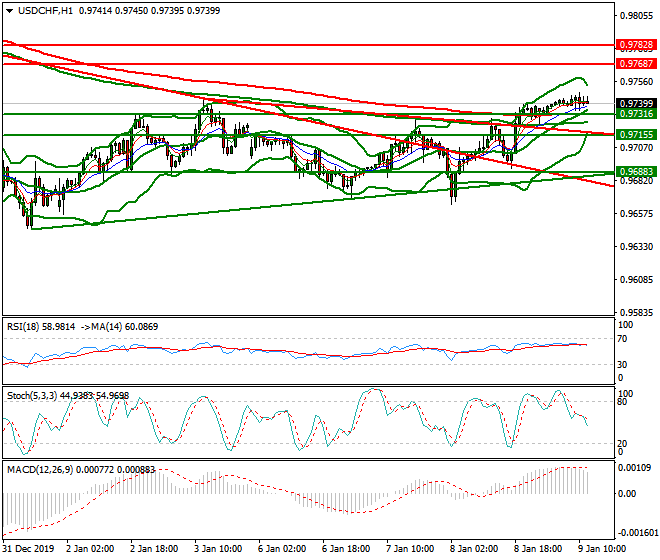
Task: Click the Stochastic scale value 80
Action: pyautogui.click(x=623, y=402)
